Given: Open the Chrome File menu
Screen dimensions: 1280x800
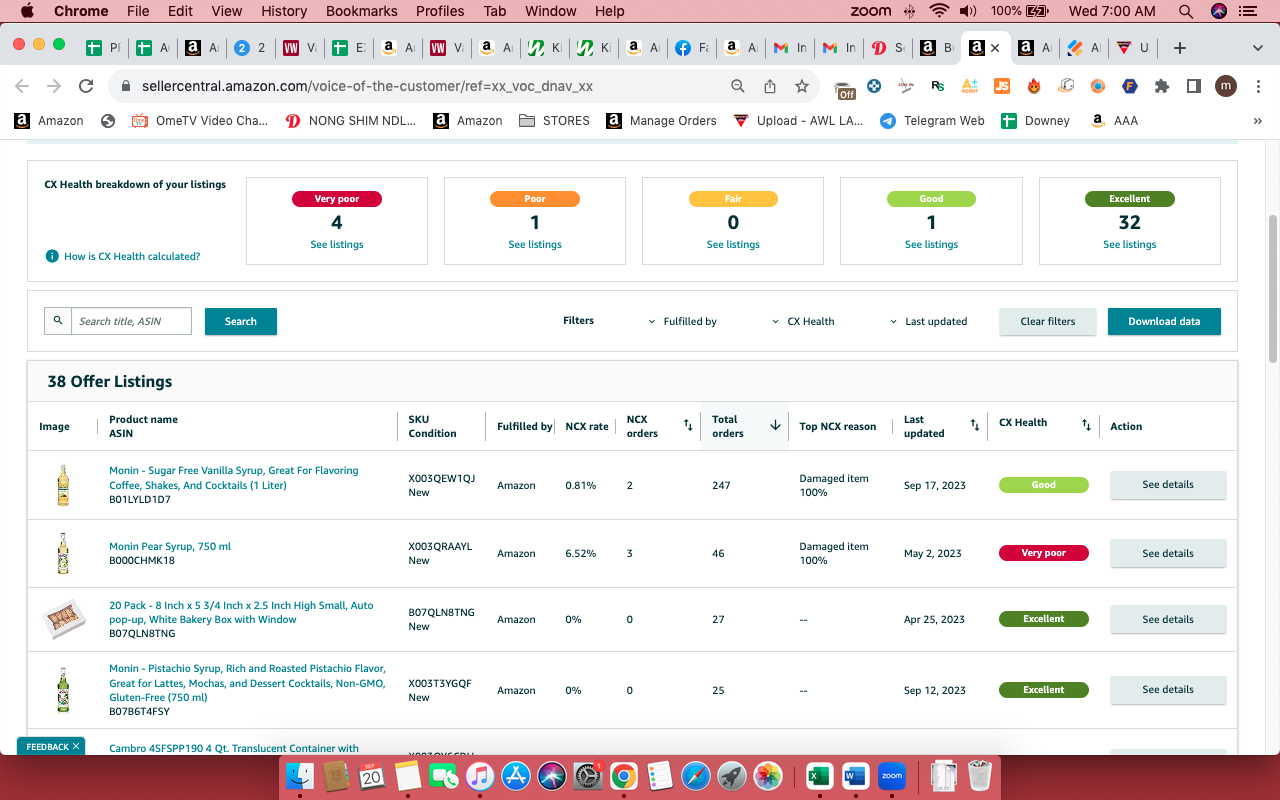Looking at the screenshot, I should coord(138,11).
